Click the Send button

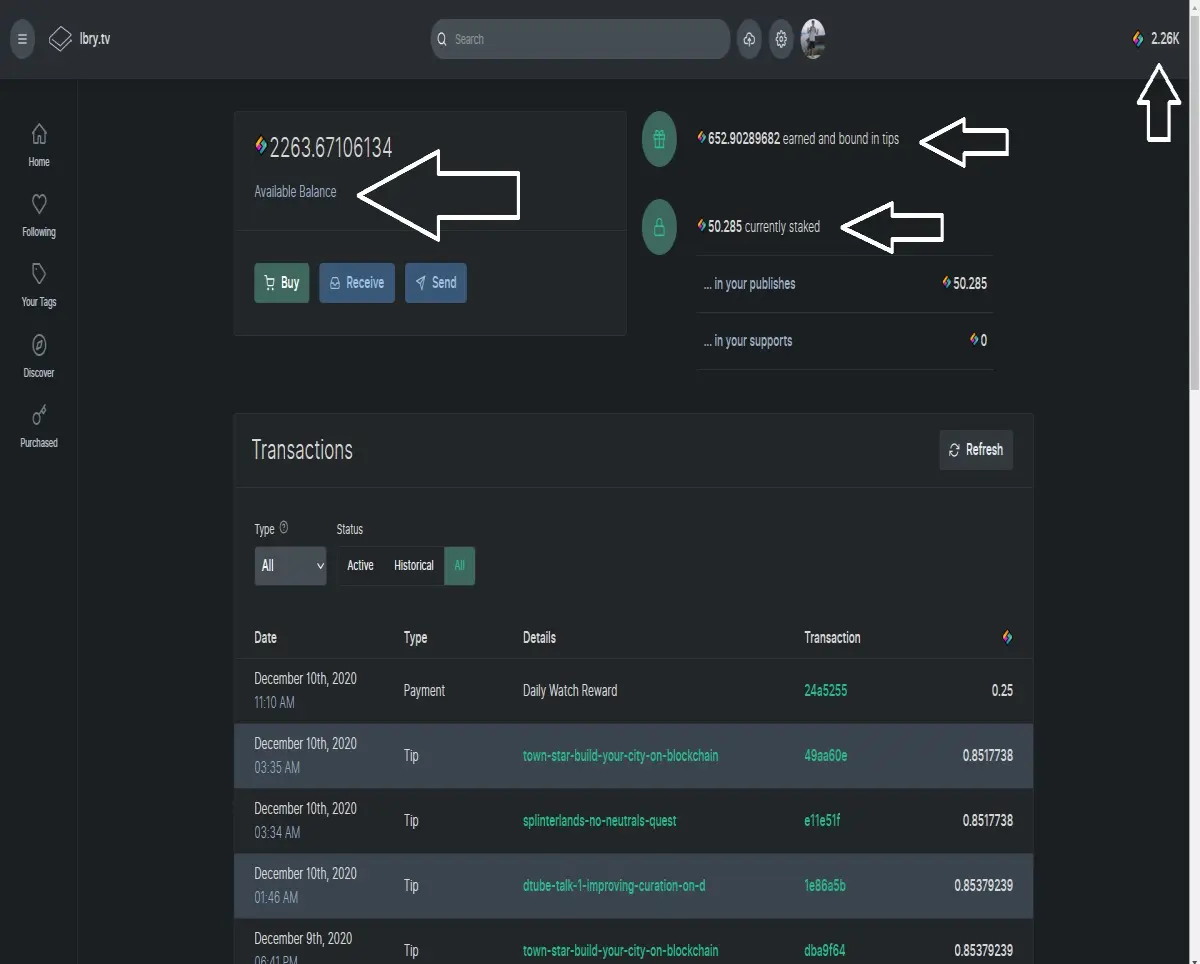click(x=436, y=283)
